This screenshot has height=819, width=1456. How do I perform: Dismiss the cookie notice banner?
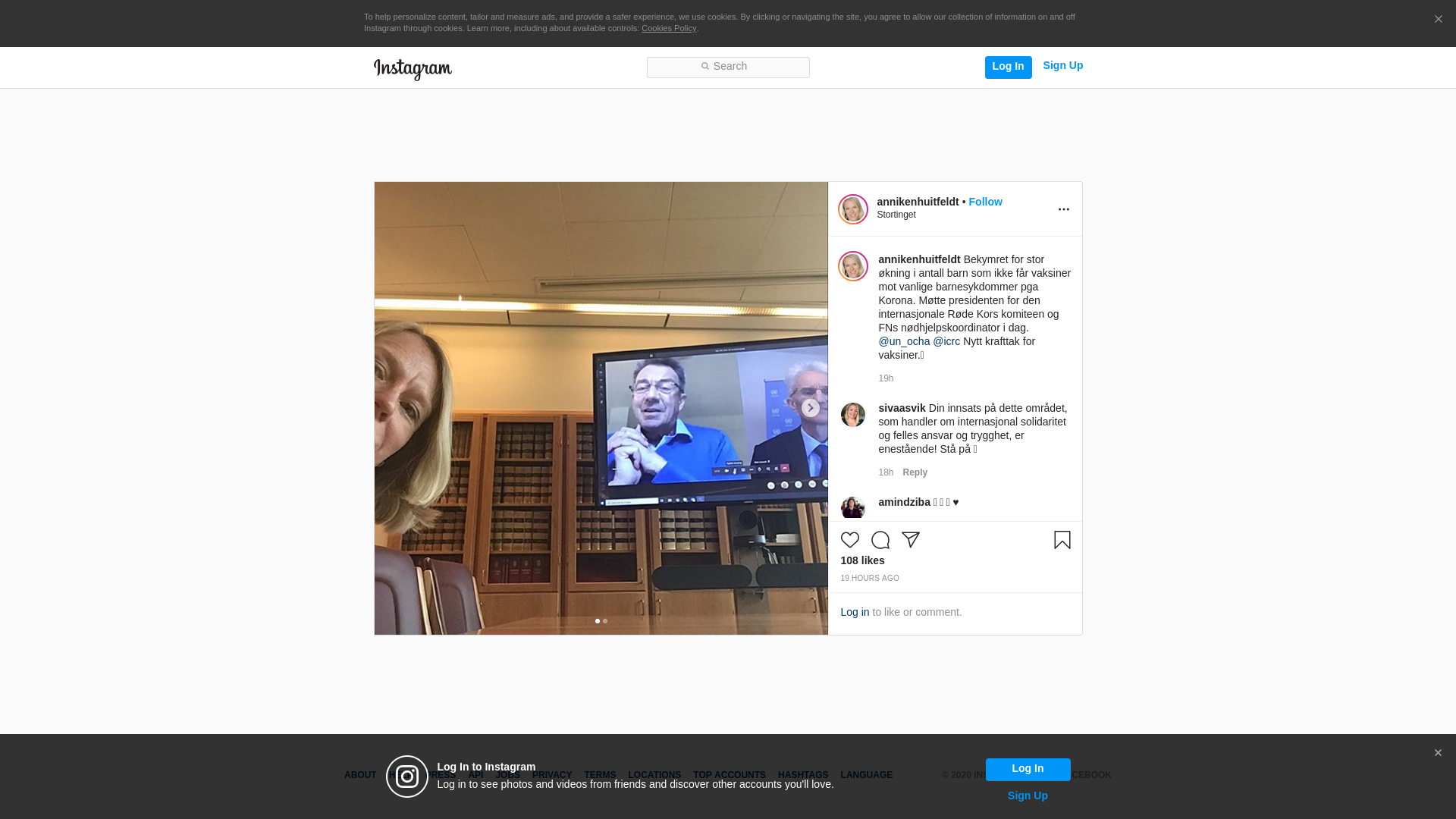pyautogui.click(x=1438, y=20)
